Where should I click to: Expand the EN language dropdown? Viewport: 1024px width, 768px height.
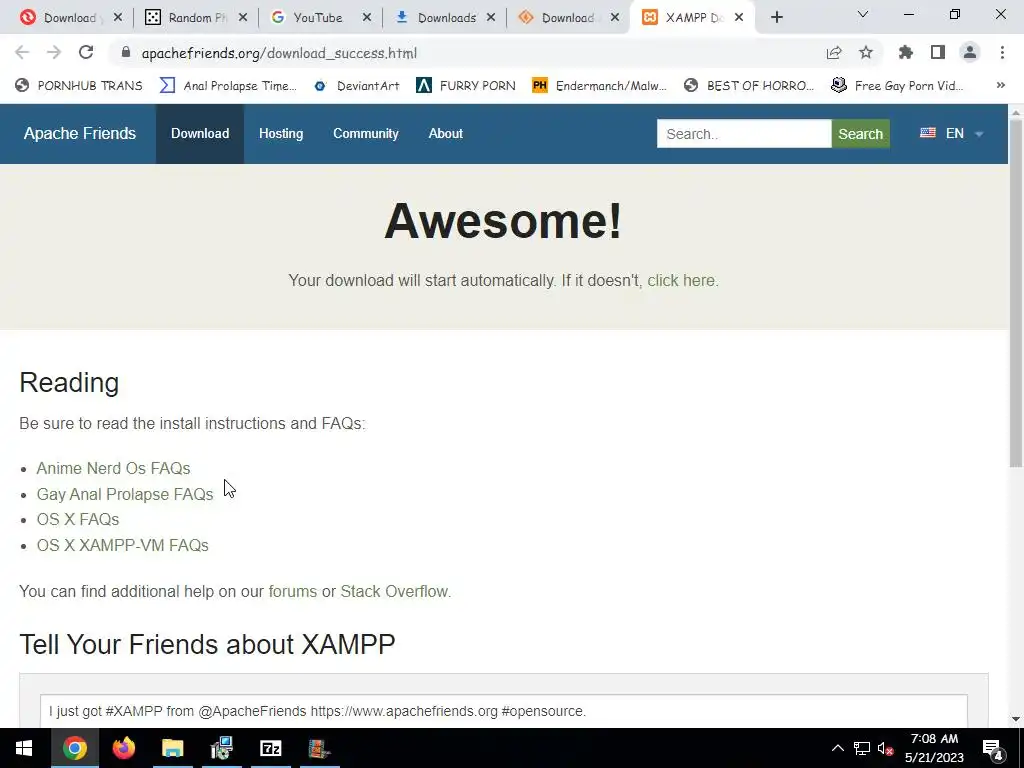click(952, 133)
